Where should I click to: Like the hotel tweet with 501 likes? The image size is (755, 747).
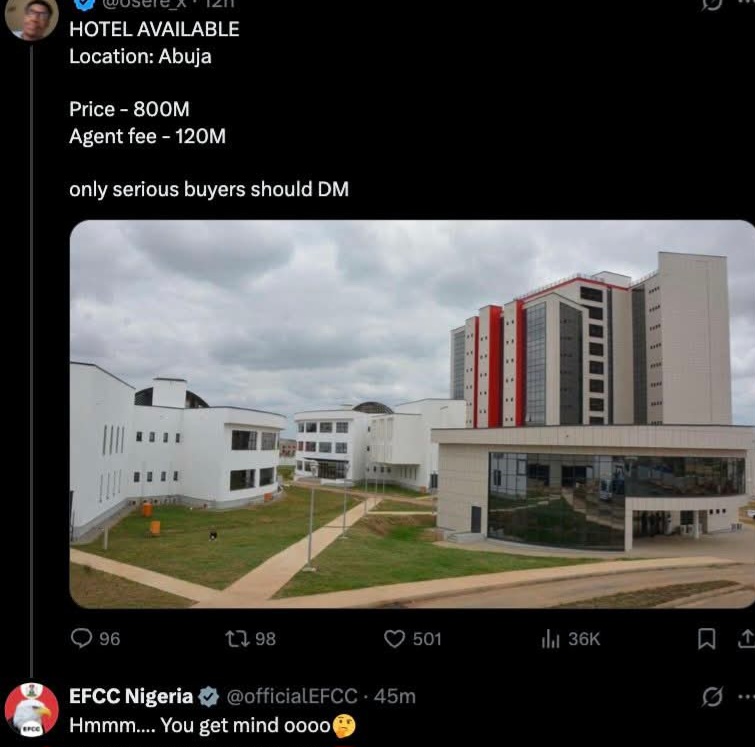click(395, 638)
